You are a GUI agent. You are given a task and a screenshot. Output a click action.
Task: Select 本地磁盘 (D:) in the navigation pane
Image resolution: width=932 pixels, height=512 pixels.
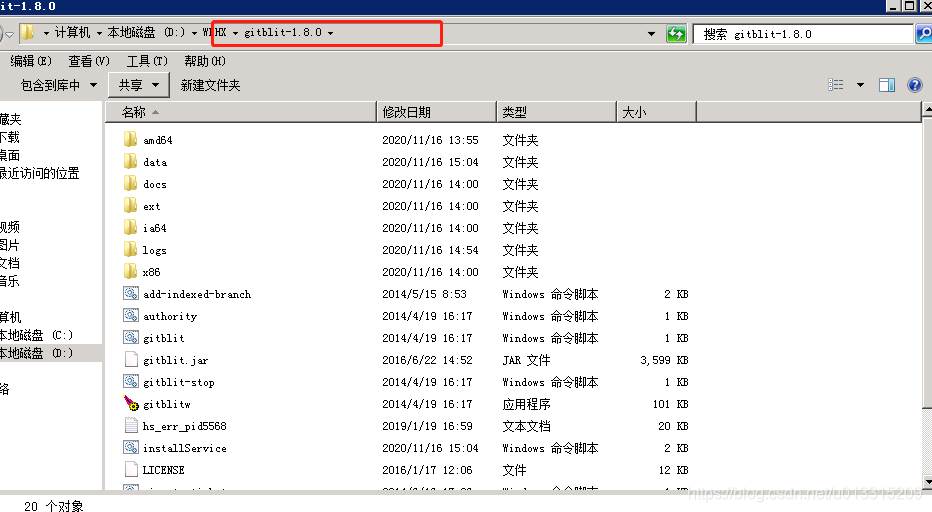click(x=36, y=353)
